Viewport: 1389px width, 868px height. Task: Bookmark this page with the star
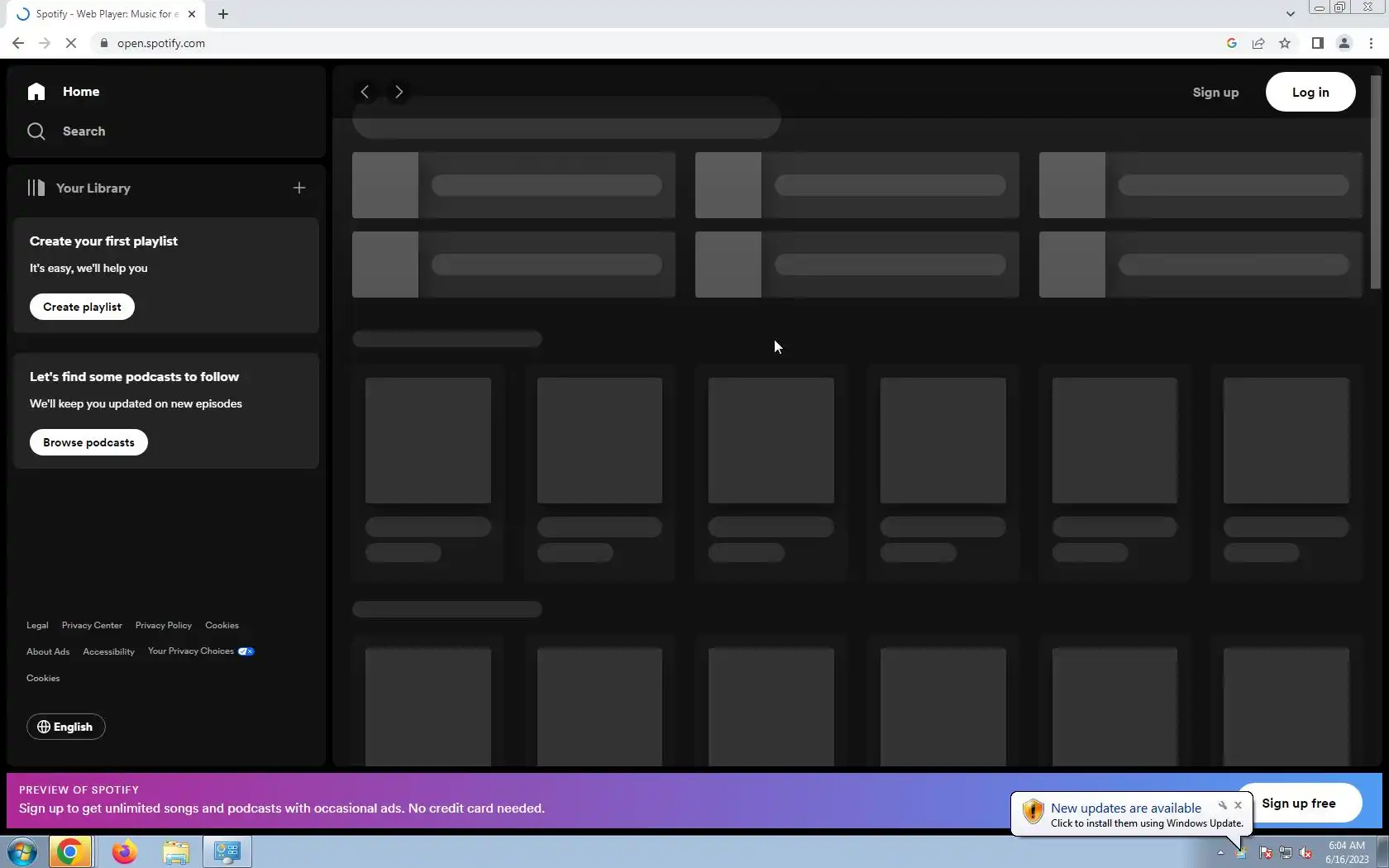coord(1285,43)
